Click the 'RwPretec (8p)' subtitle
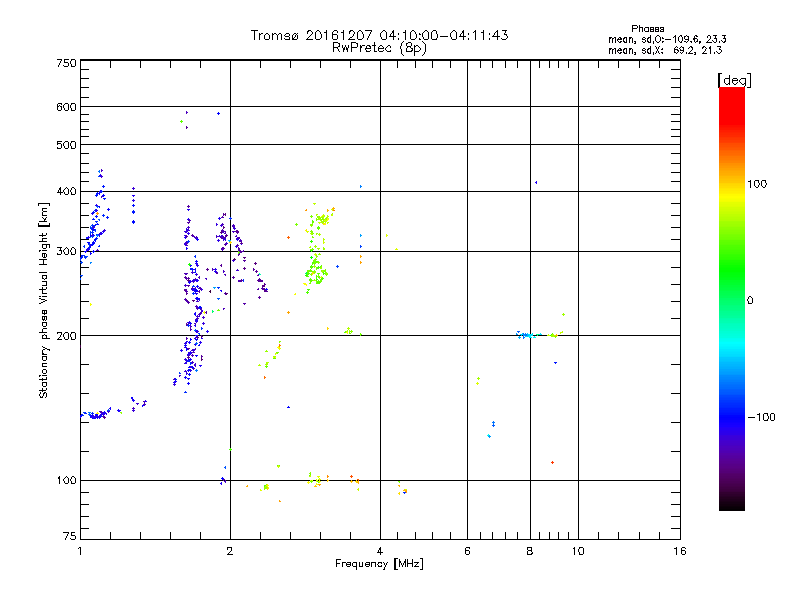Screen dimensions: 800x600 [379, 48]
